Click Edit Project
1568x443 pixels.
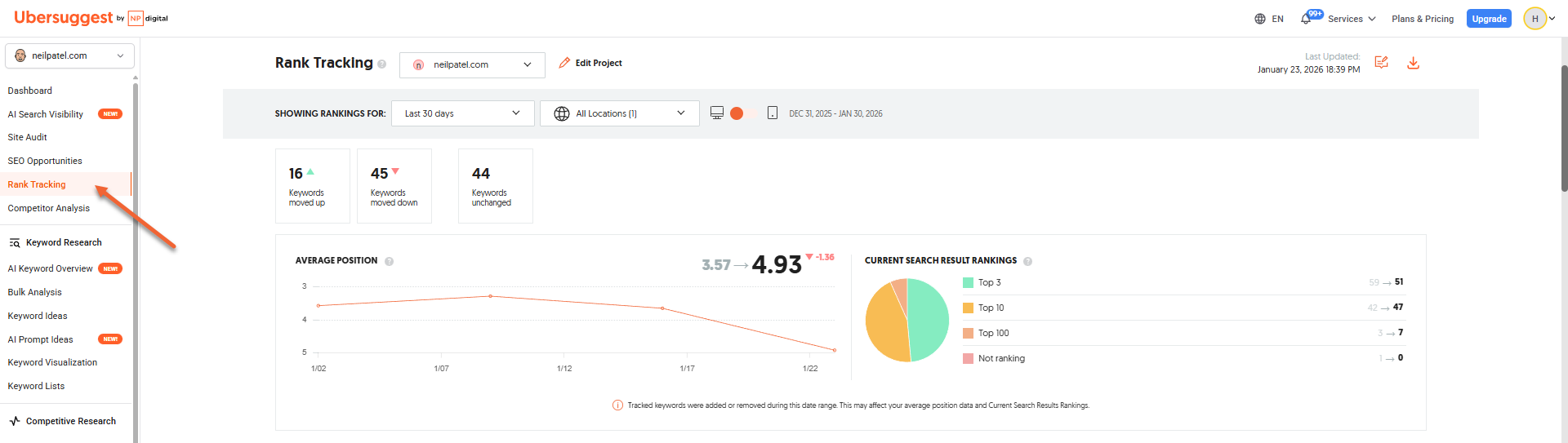pos(599,63)
